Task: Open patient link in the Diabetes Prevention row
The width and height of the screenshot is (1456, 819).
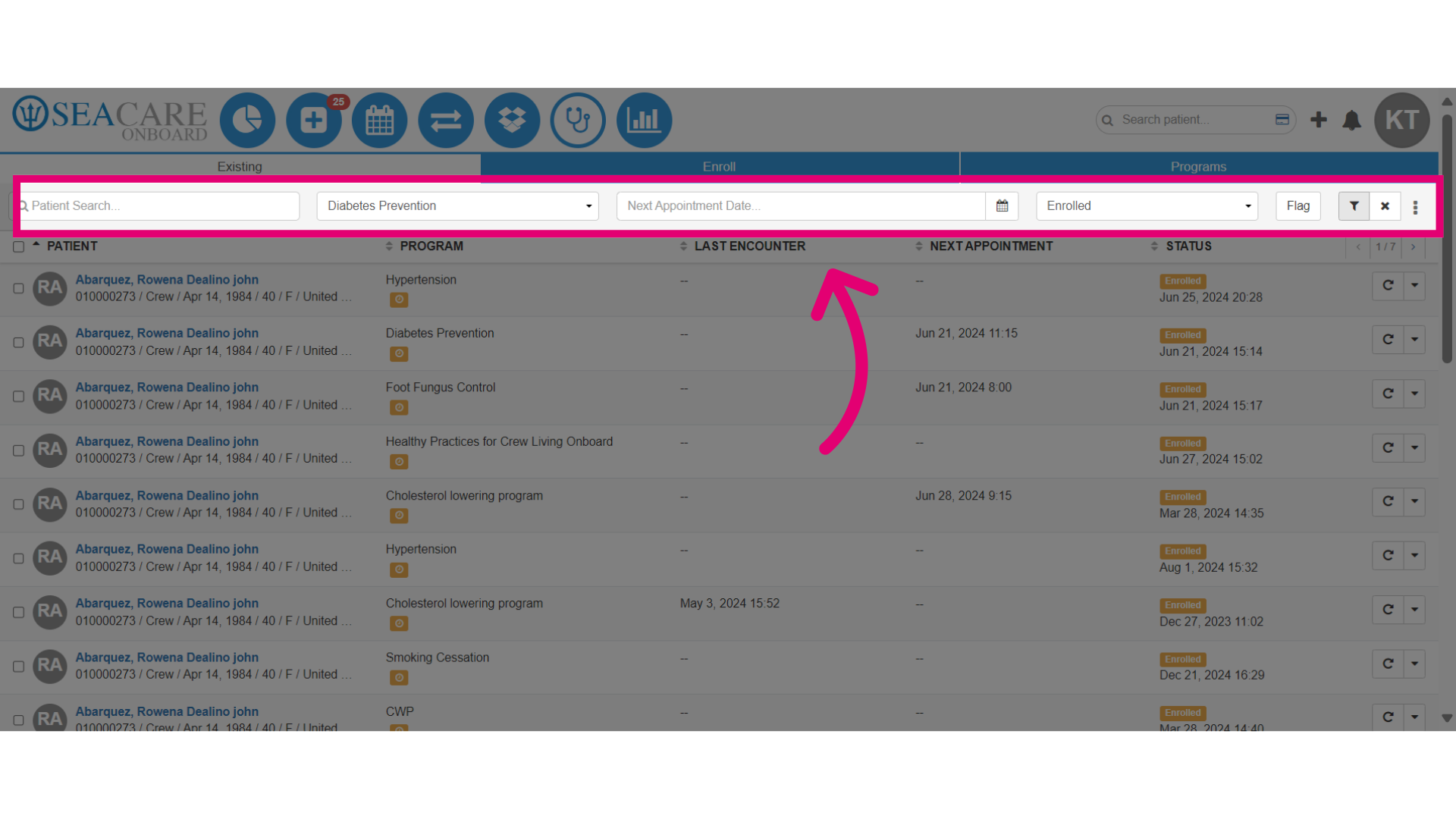Action: click(x=167, y=333)
